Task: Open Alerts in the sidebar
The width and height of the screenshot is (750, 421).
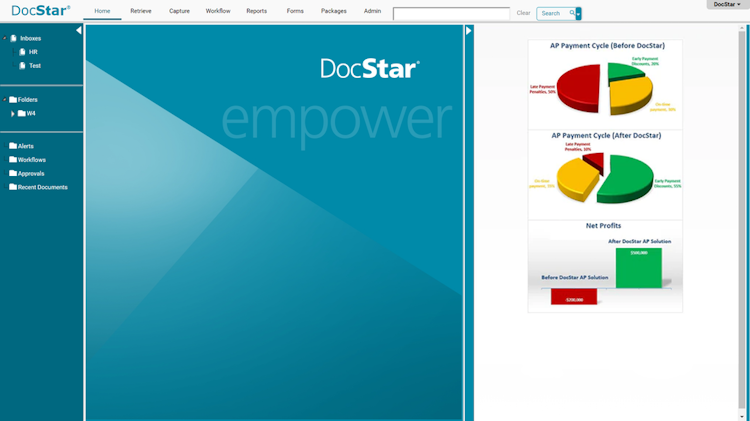Action: tap(26, 146)
